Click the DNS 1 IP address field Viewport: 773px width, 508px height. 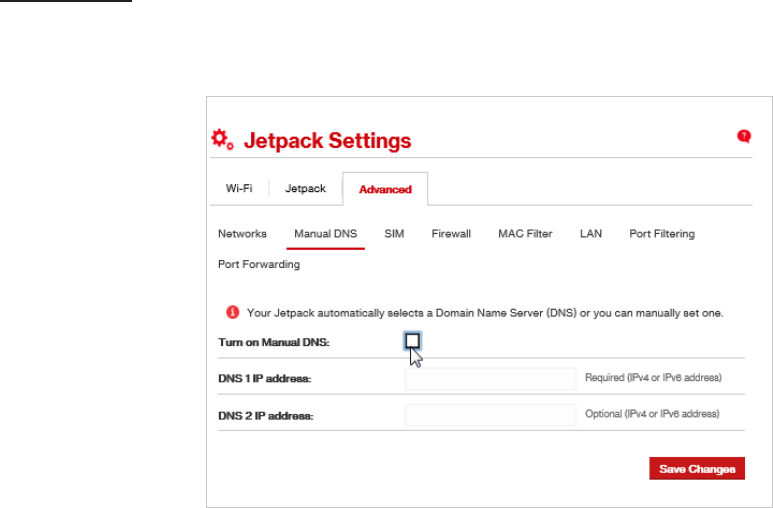point(491,379)
